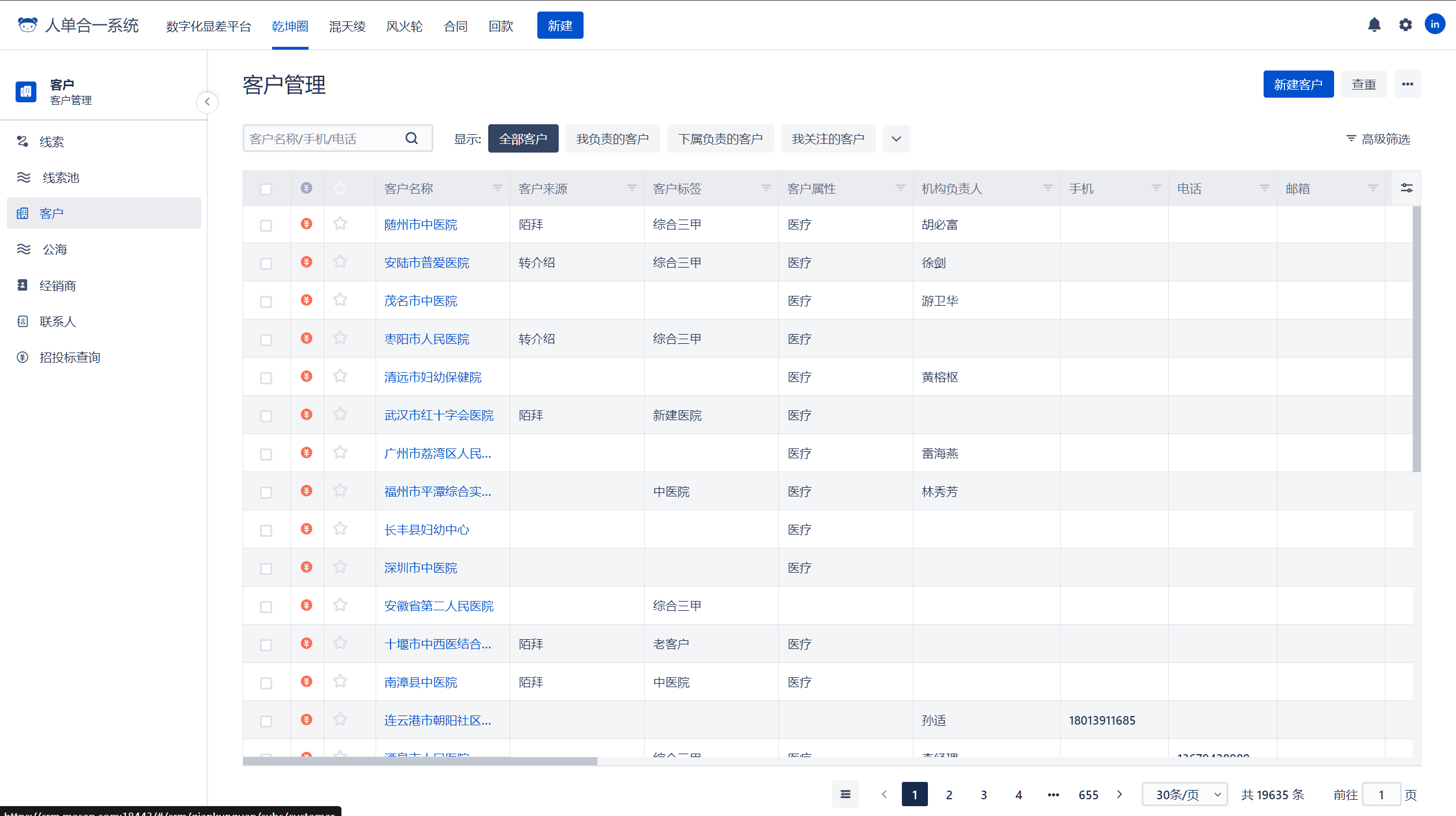Filter the 客户标签 column
1456x816 pixels.
pyautogui.click(x=766, y=188)
